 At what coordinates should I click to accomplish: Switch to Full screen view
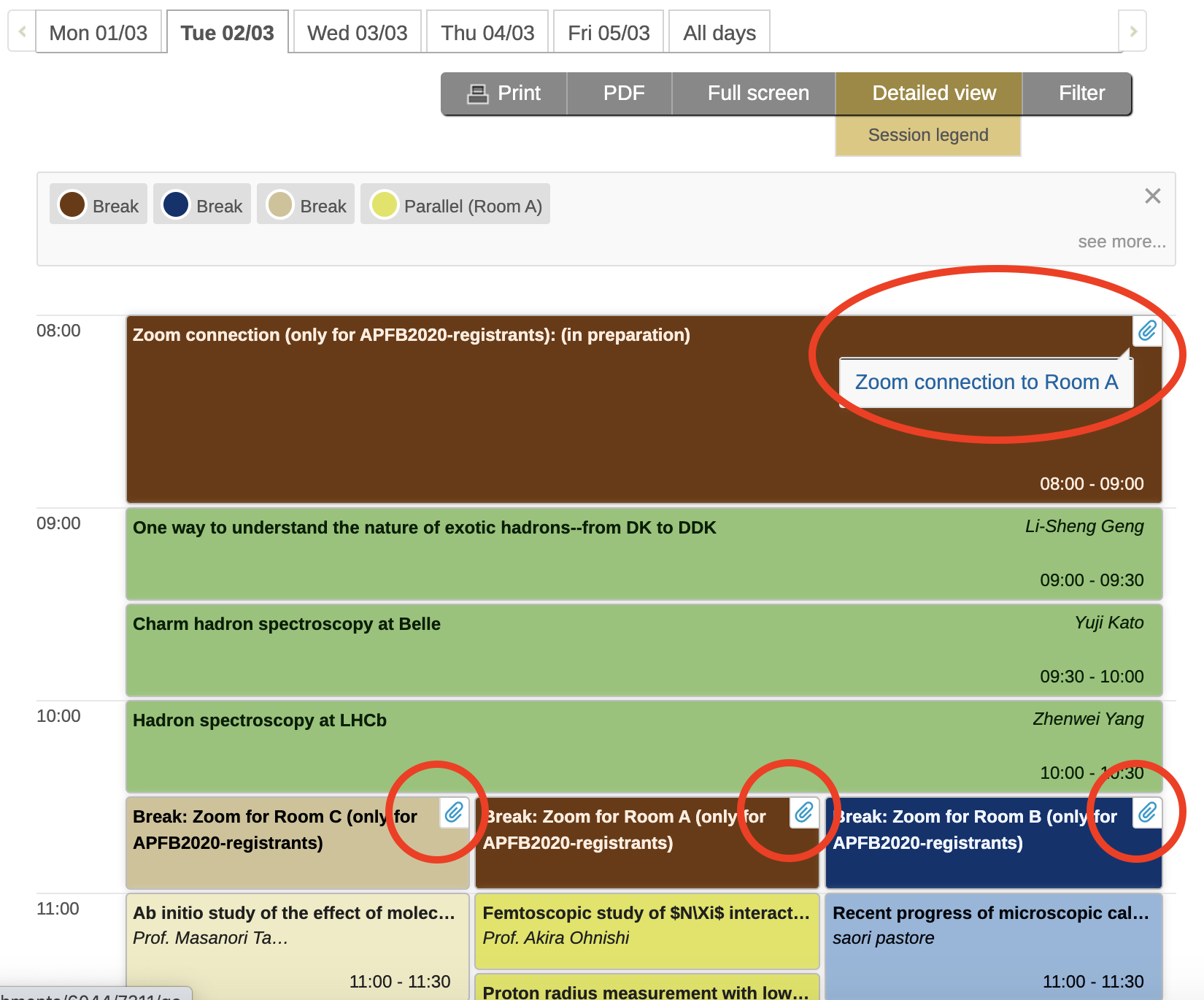[x=757, y=93]
